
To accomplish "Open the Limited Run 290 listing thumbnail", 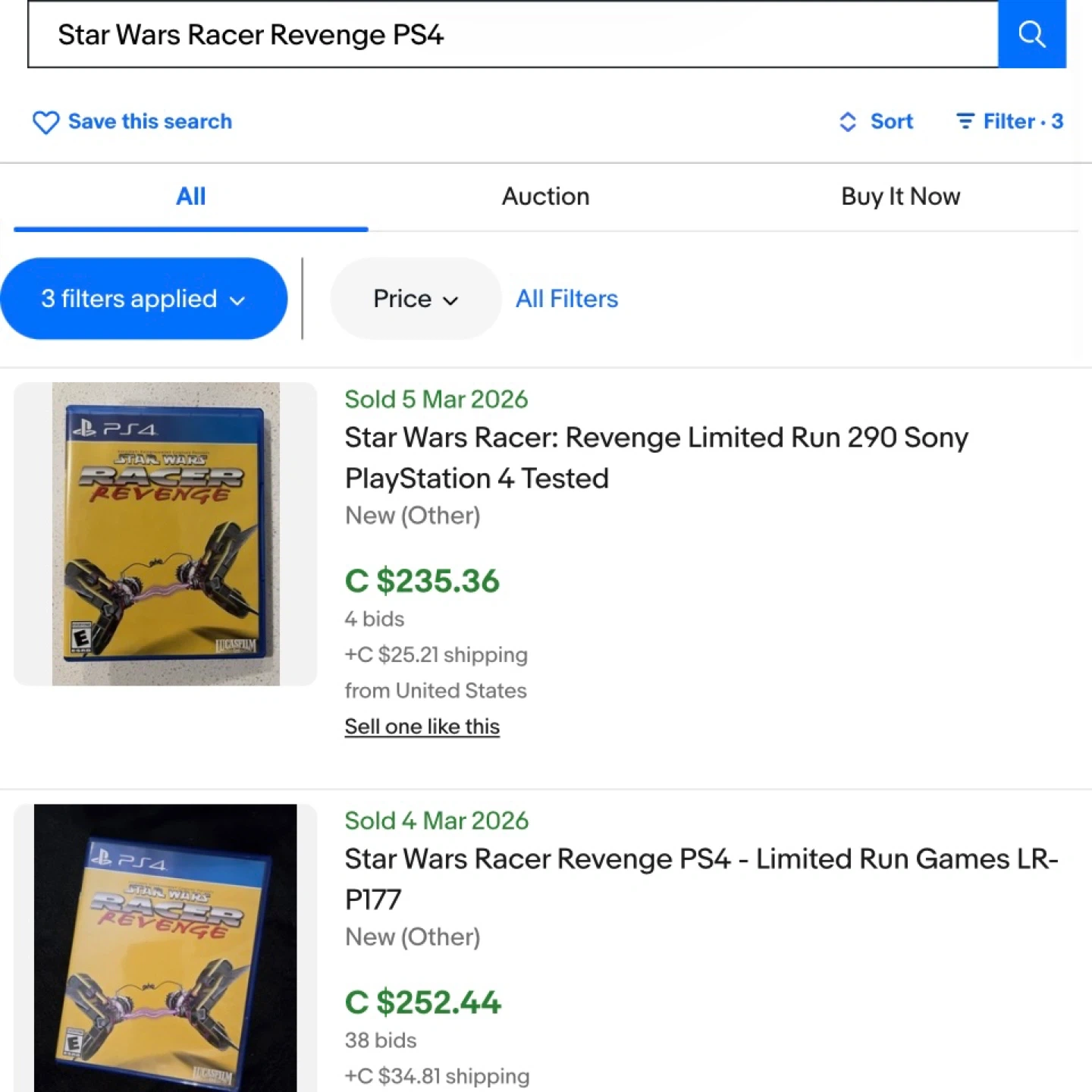I will coord(165,534).
